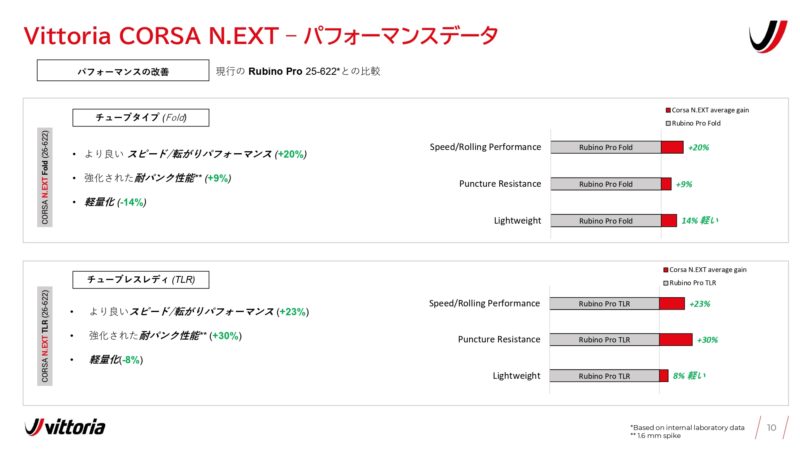Select the チューブレスレディ (TLR) heading box
Viewport: 800px width, 450px height.
pyautogui.click(x=139, y=279)
